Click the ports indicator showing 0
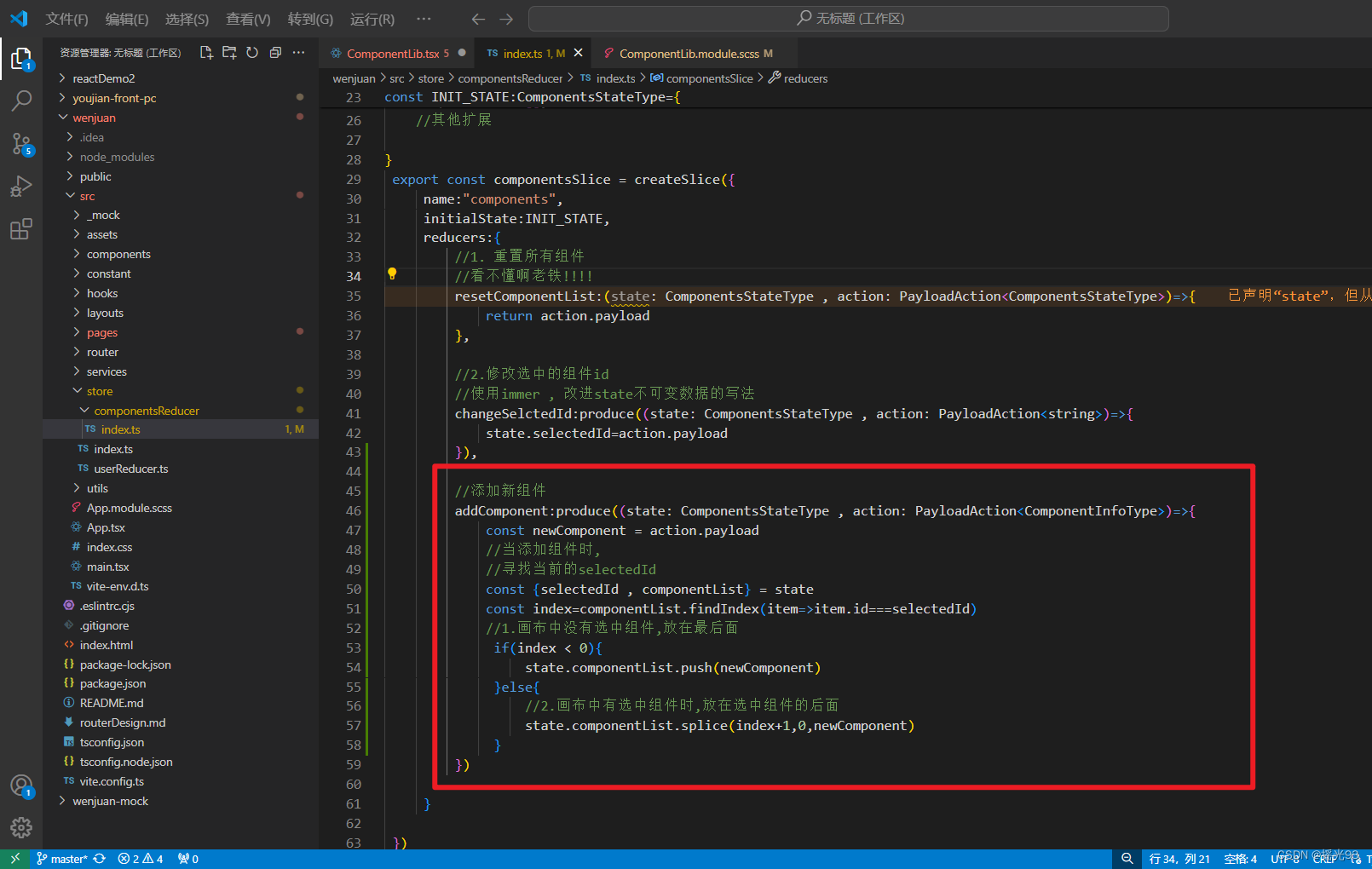The width and height of the screenshot is (1372, 869). point(188,859)
